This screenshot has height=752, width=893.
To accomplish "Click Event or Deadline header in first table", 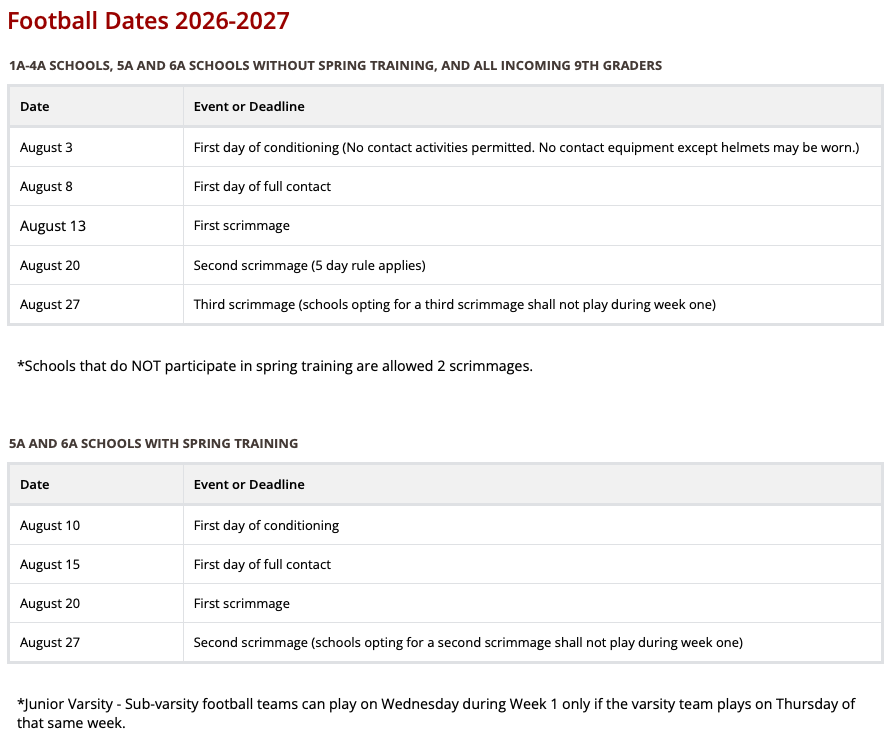I will 532,107.
